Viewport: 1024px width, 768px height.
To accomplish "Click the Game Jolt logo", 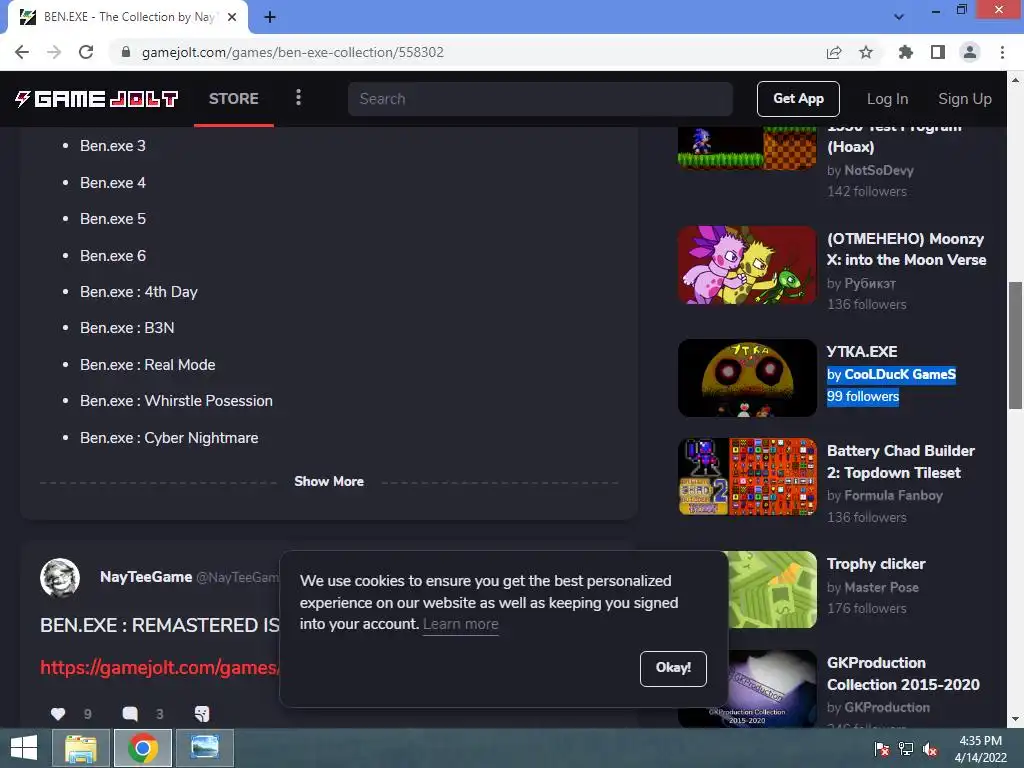I will (x=97, y=99).
